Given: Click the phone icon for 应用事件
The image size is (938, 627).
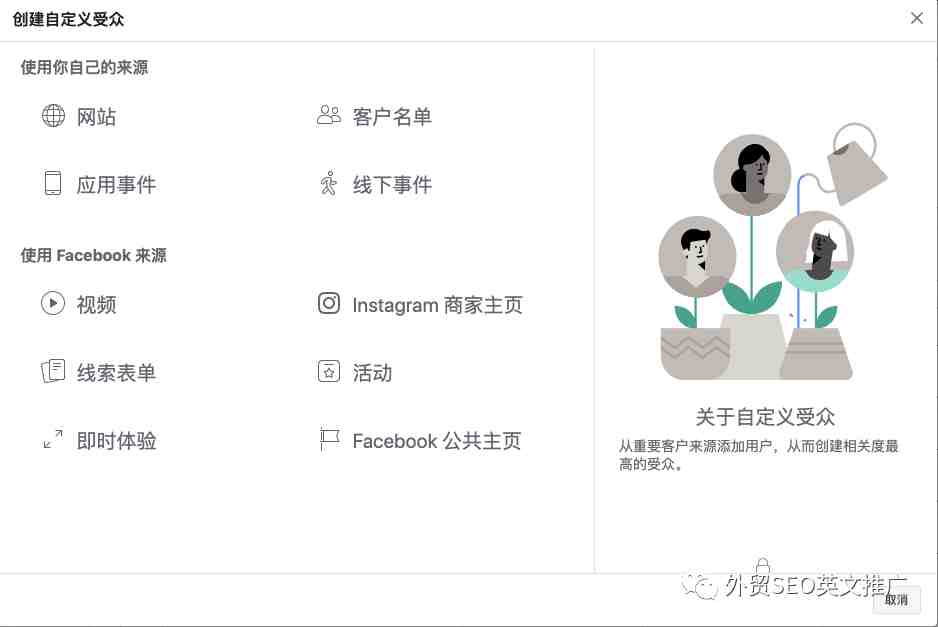Looking at the screenshot, I should (x=53, y=183).
